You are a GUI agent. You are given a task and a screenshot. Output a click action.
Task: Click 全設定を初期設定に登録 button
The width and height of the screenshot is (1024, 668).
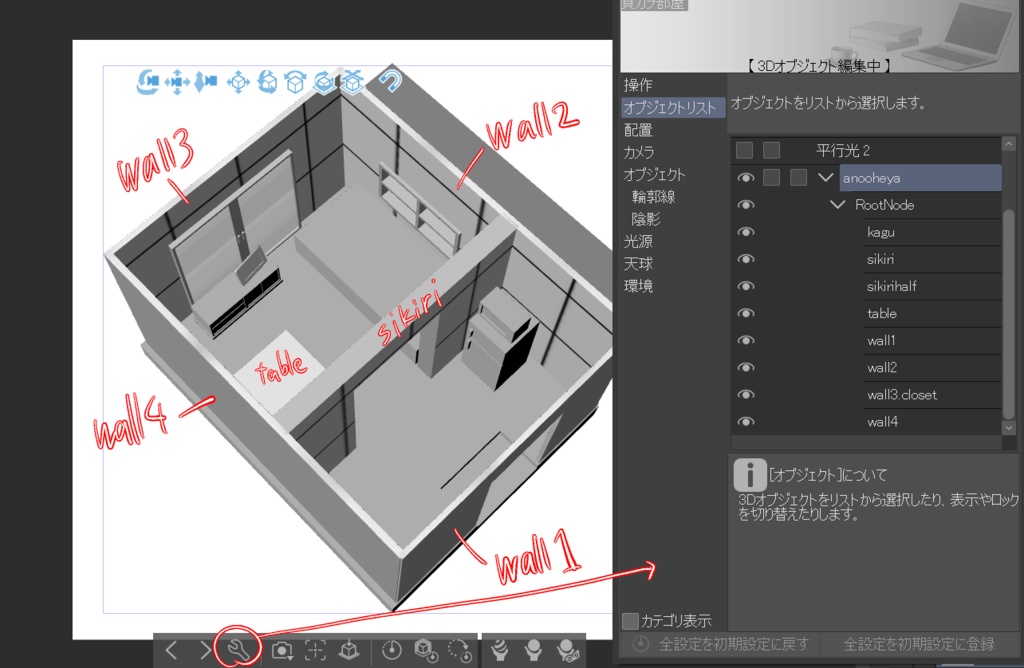point(920,644)
